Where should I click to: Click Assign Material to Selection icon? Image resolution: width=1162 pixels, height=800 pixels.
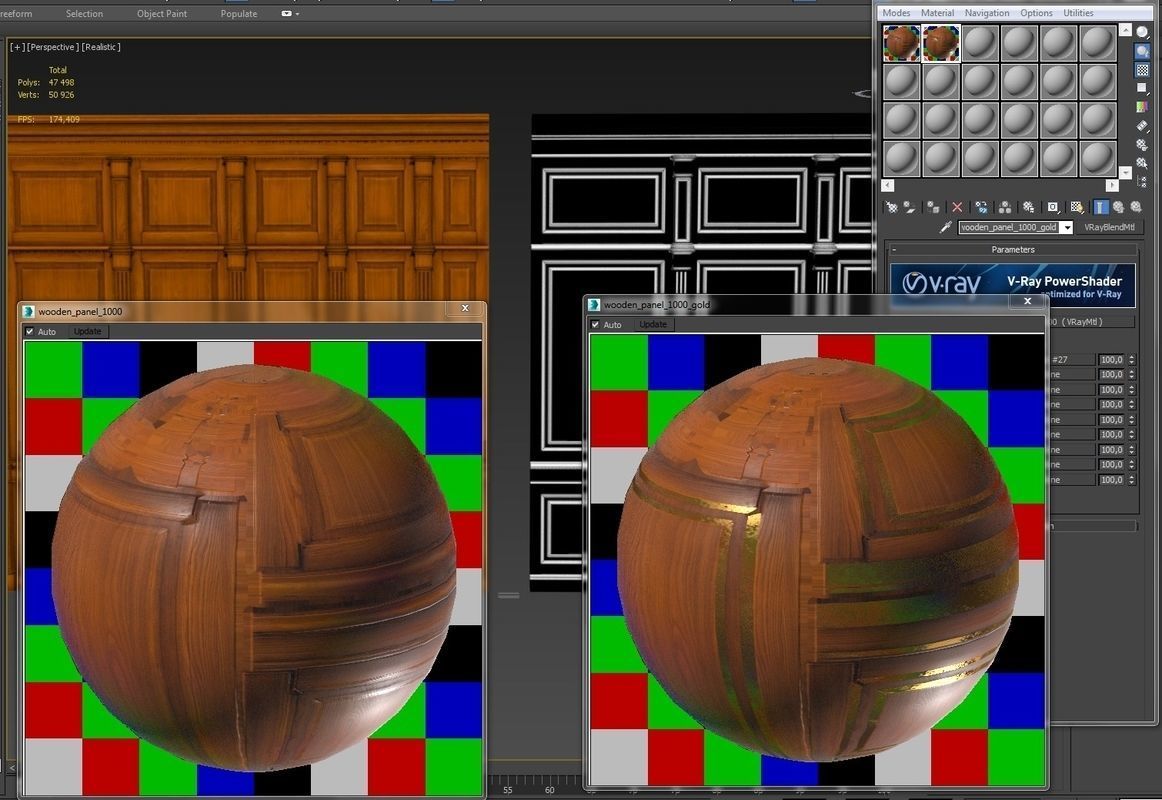click(933, 207)
